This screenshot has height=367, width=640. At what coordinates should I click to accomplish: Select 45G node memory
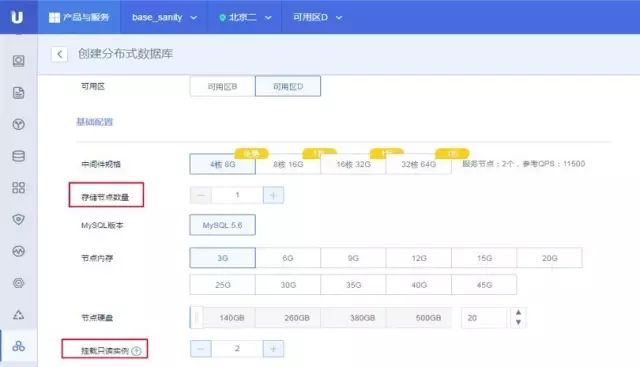tap(484, 285)
